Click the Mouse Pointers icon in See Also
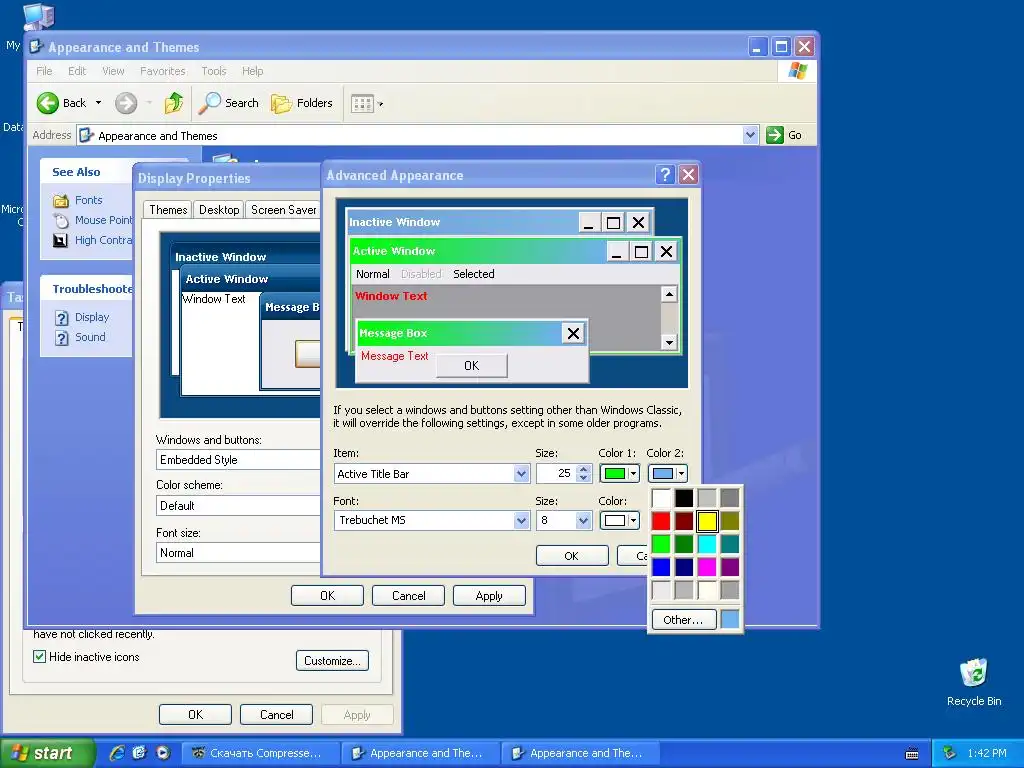This screenshot has height=768, width=1024. 61,221
